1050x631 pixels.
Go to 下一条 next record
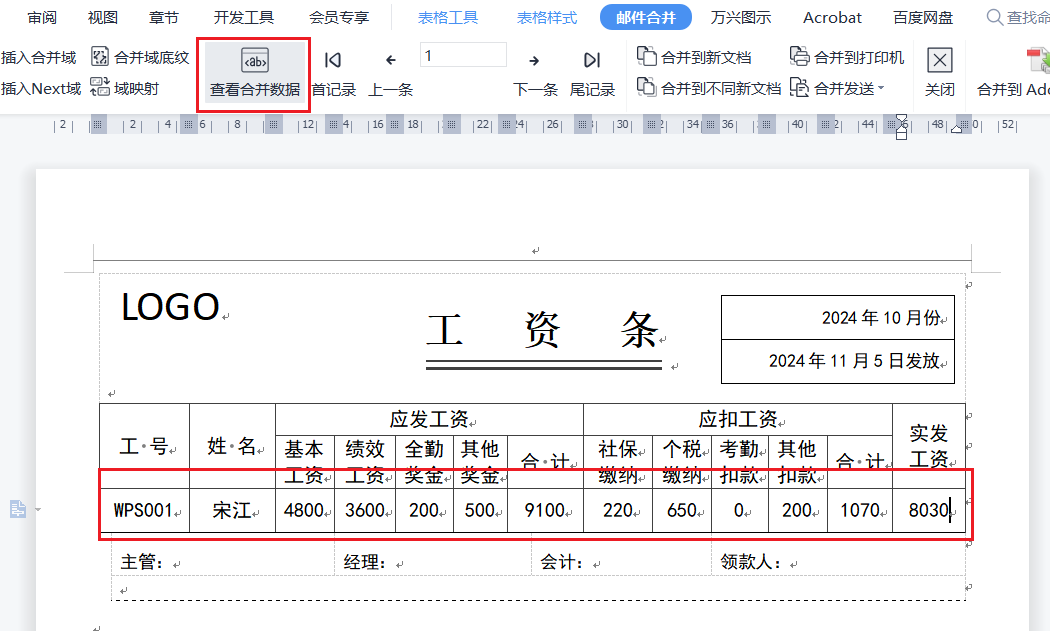[x=535, y=61]
